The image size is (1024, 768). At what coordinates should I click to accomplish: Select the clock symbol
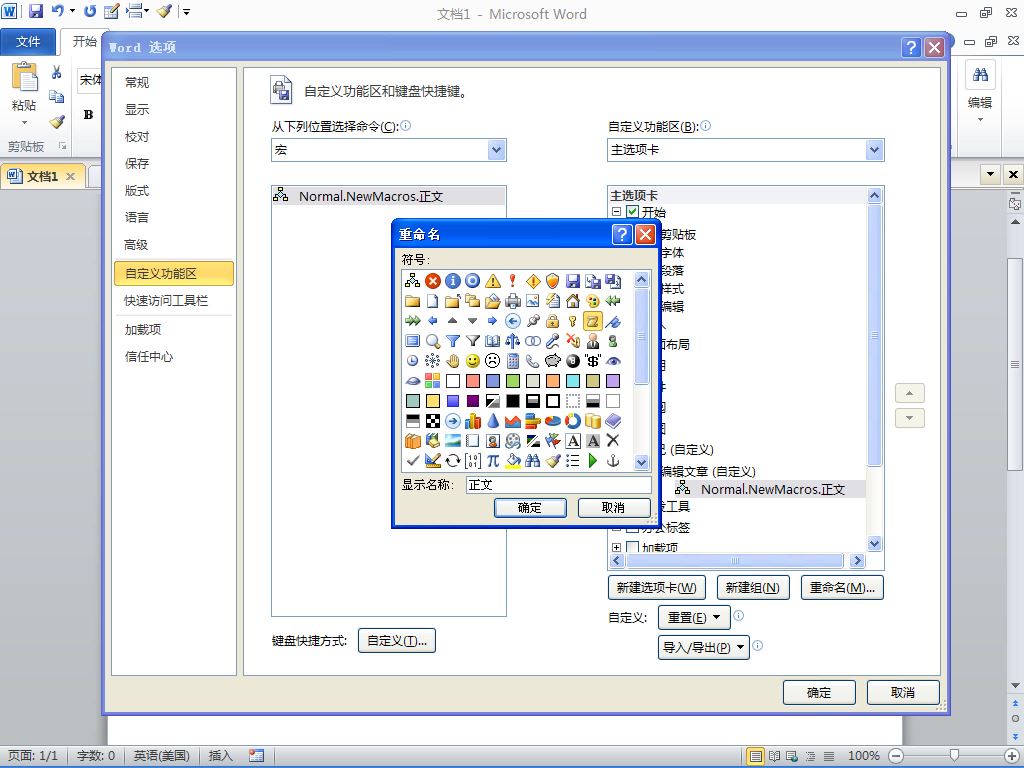(413, 361)
